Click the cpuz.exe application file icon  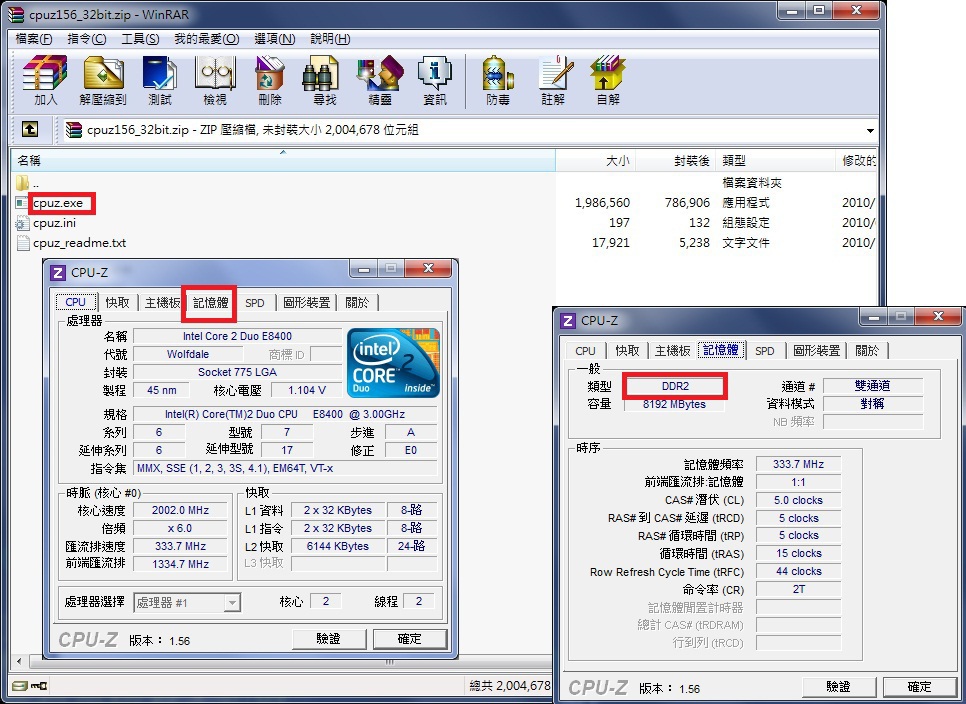coord(22,203)
